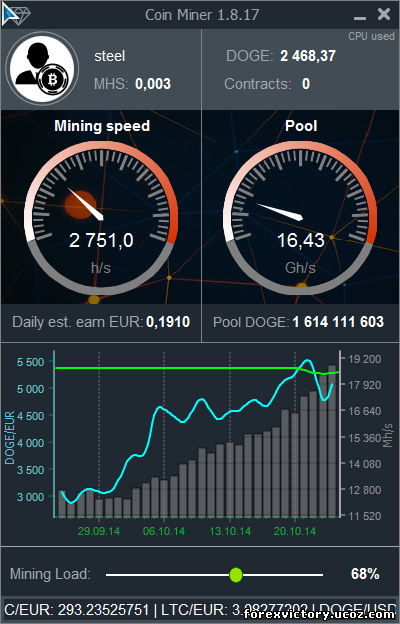Click the 'Pool' heading

(301, 126)
